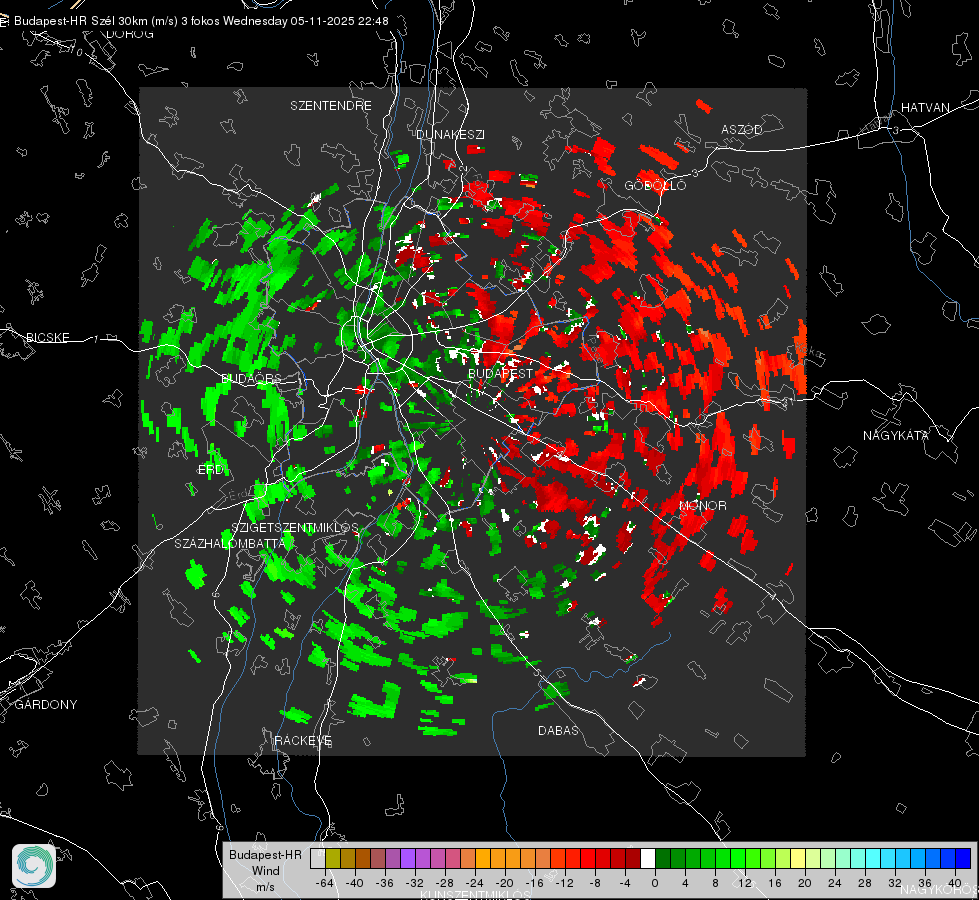Click the '-64' legend value
This screenshot has height=900, width=979.
click(324, 883)
